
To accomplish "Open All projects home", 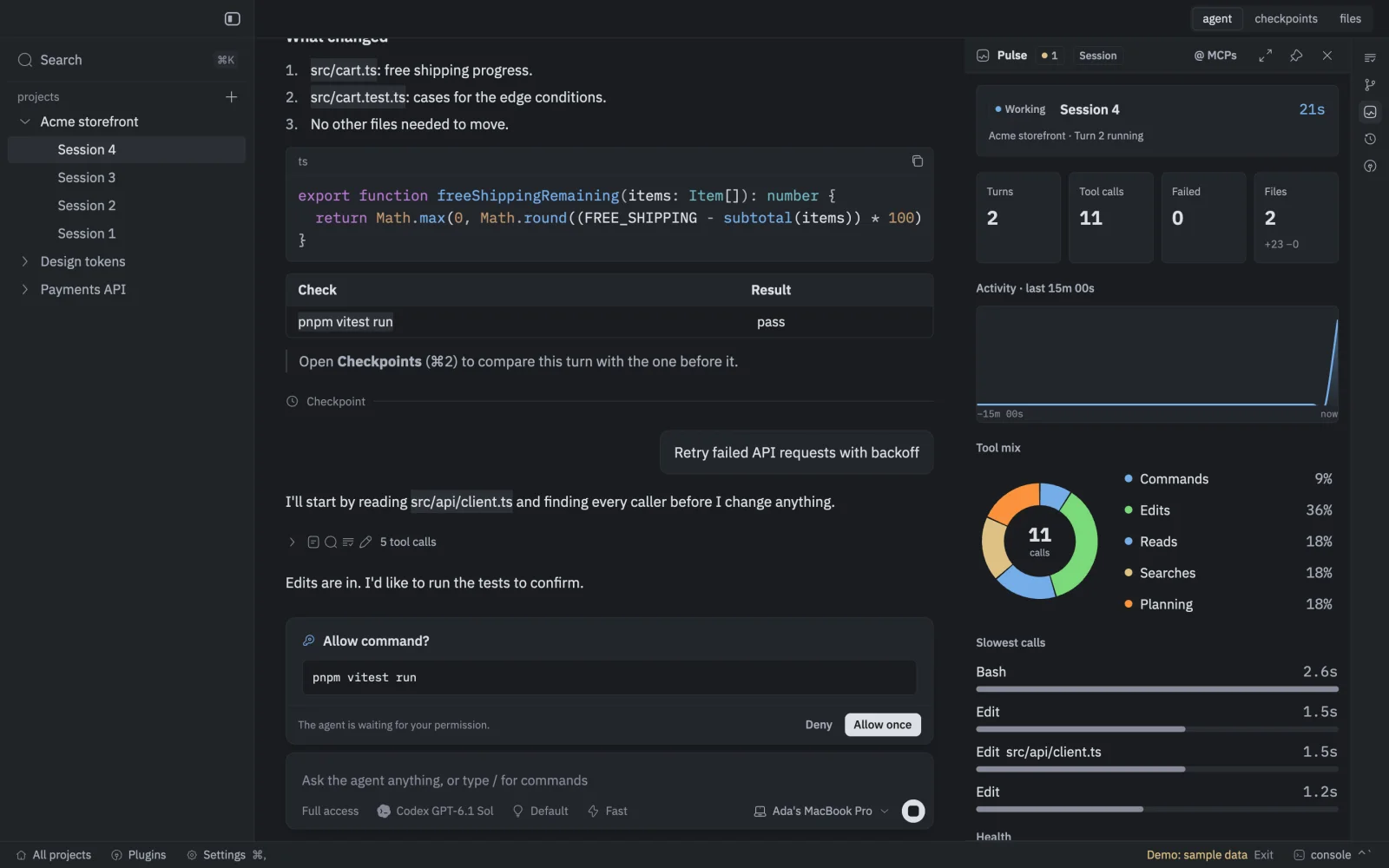I will tap(54, 855).
